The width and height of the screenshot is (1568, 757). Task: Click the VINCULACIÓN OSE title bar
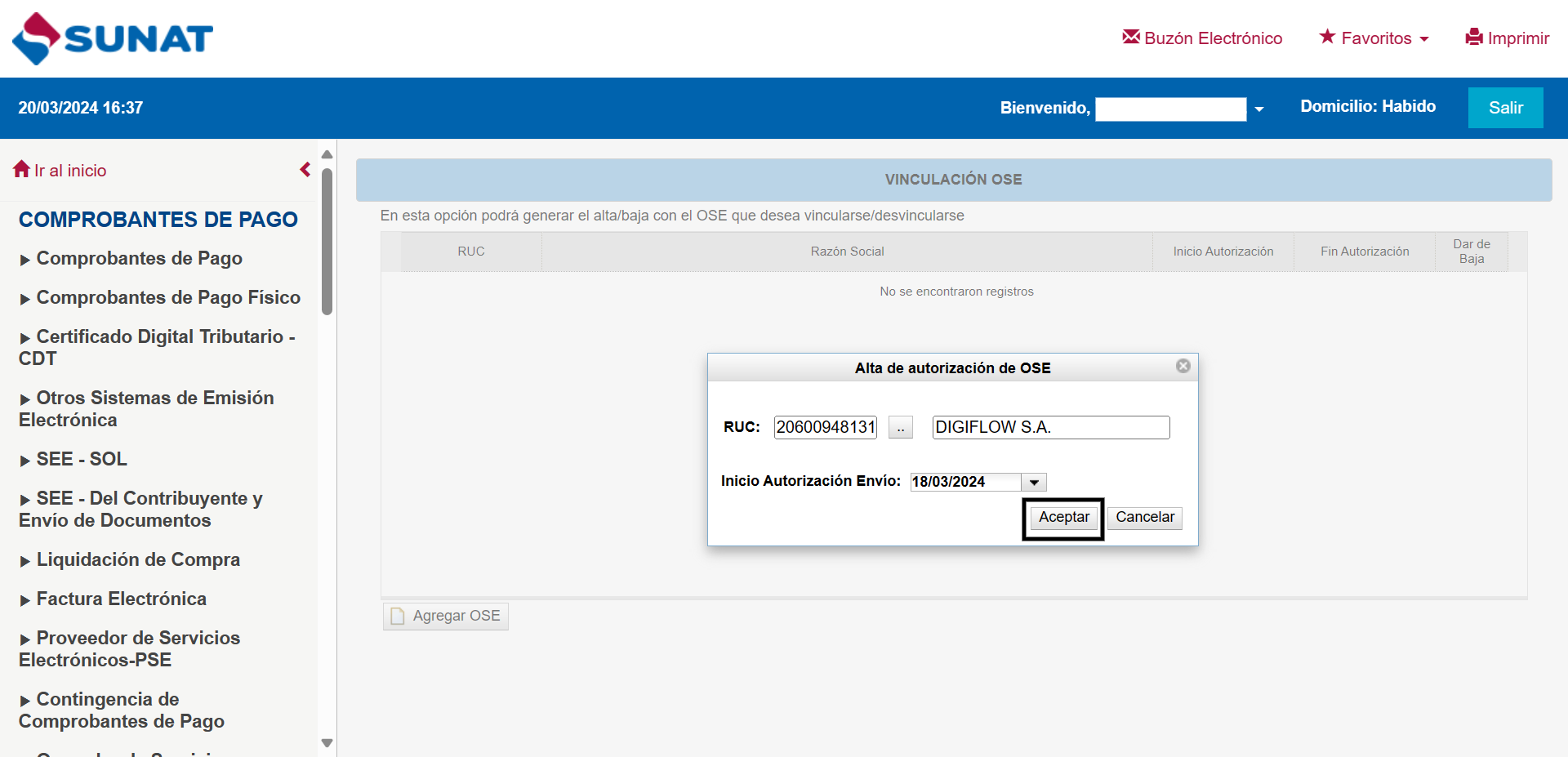tap(954, 180)
